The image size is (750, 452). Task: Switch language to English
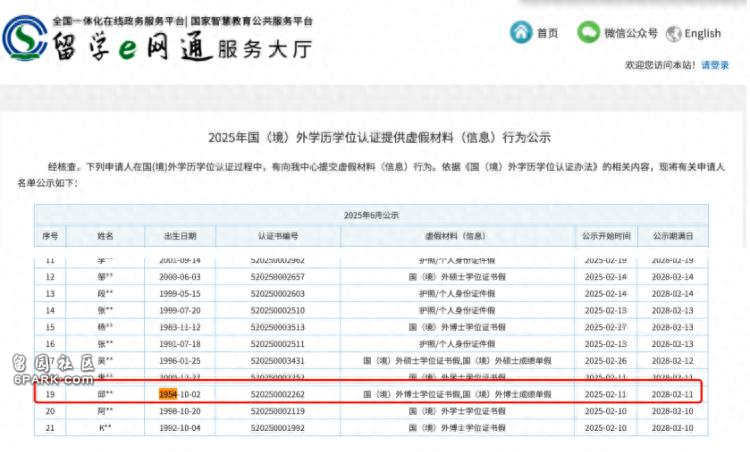tap(702, 33)
